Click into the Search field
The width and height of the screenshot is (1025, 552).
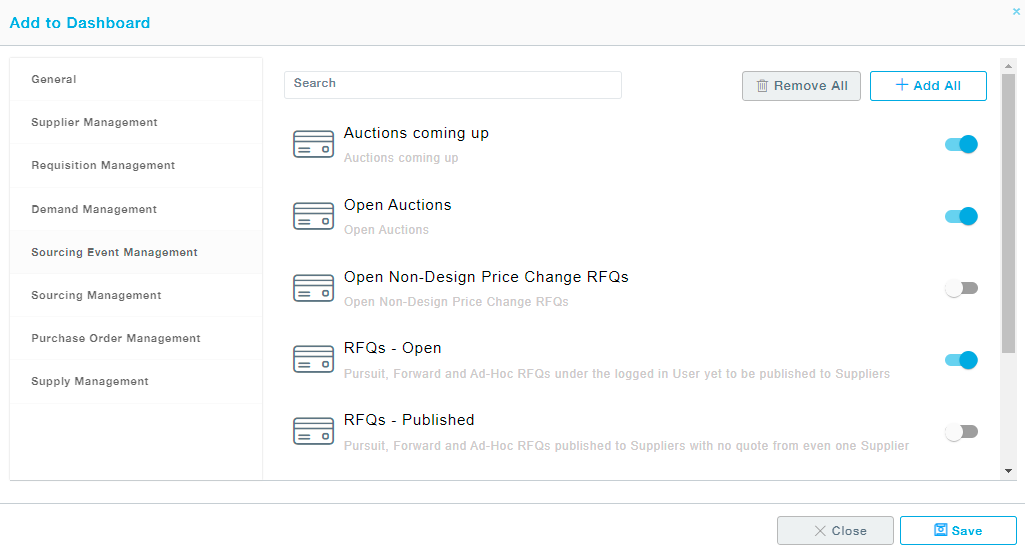point(452,84)
